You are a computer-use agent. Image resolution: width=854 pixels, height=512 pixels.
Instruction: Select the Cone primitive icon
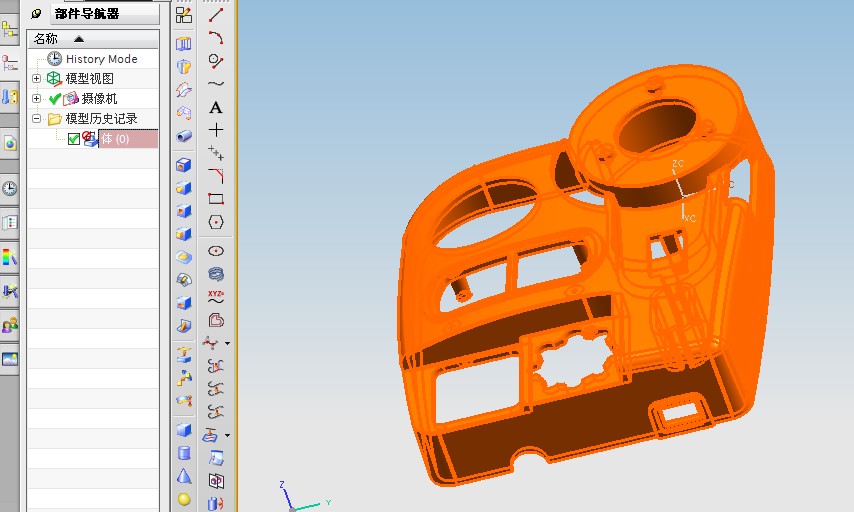(x=184, y=476)
